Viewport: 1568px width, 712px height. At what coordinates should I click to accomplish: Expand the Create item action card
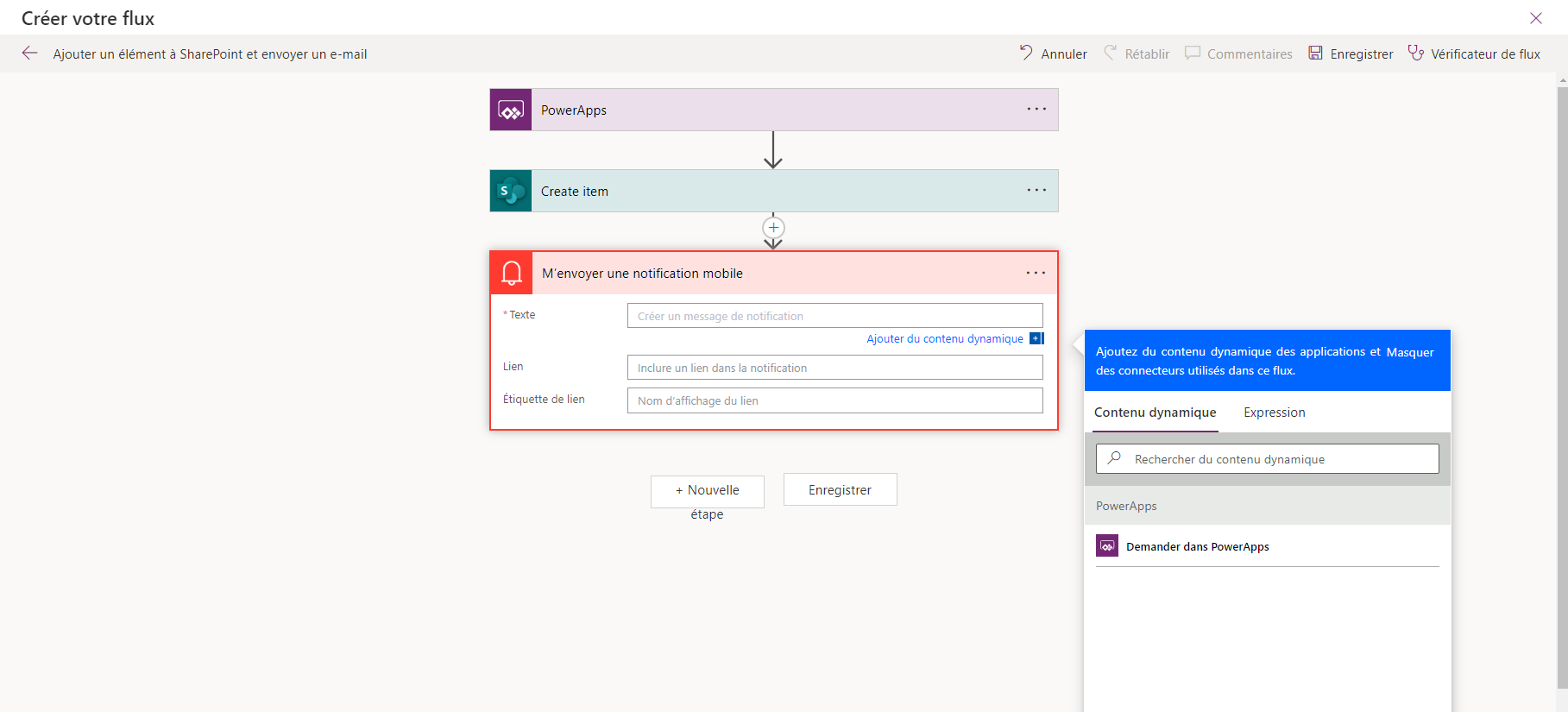click(774, 192)
